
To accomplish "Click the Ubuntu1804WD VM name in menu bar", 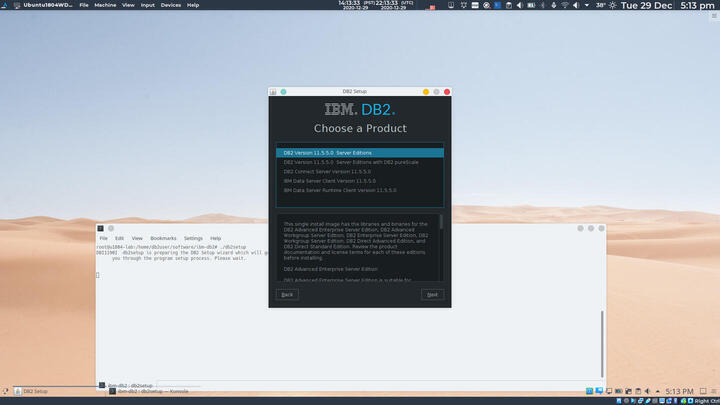I will tap(48, 5).
